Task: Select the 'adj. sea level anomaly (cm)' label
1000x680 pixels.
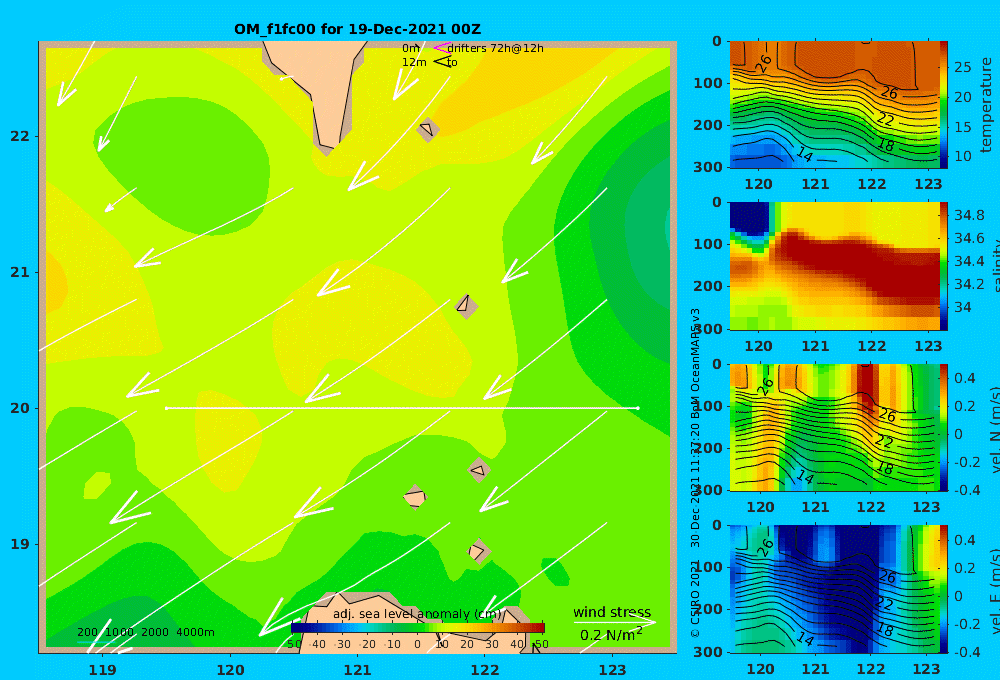Action: pyautogui.click(x=418, y=614)
